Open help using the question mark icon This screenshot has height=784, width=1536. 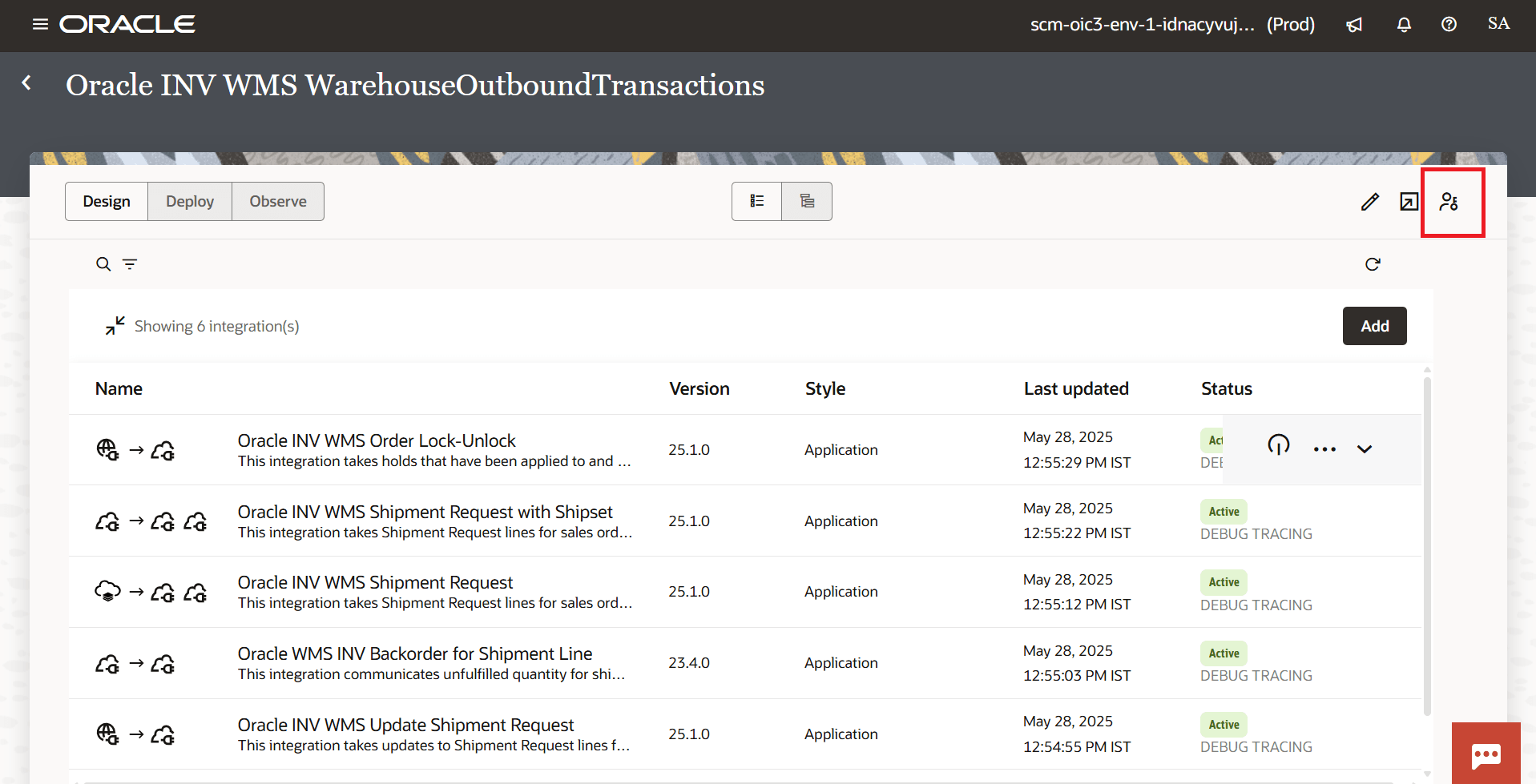pyautogui.click(x=1448, y=24)
